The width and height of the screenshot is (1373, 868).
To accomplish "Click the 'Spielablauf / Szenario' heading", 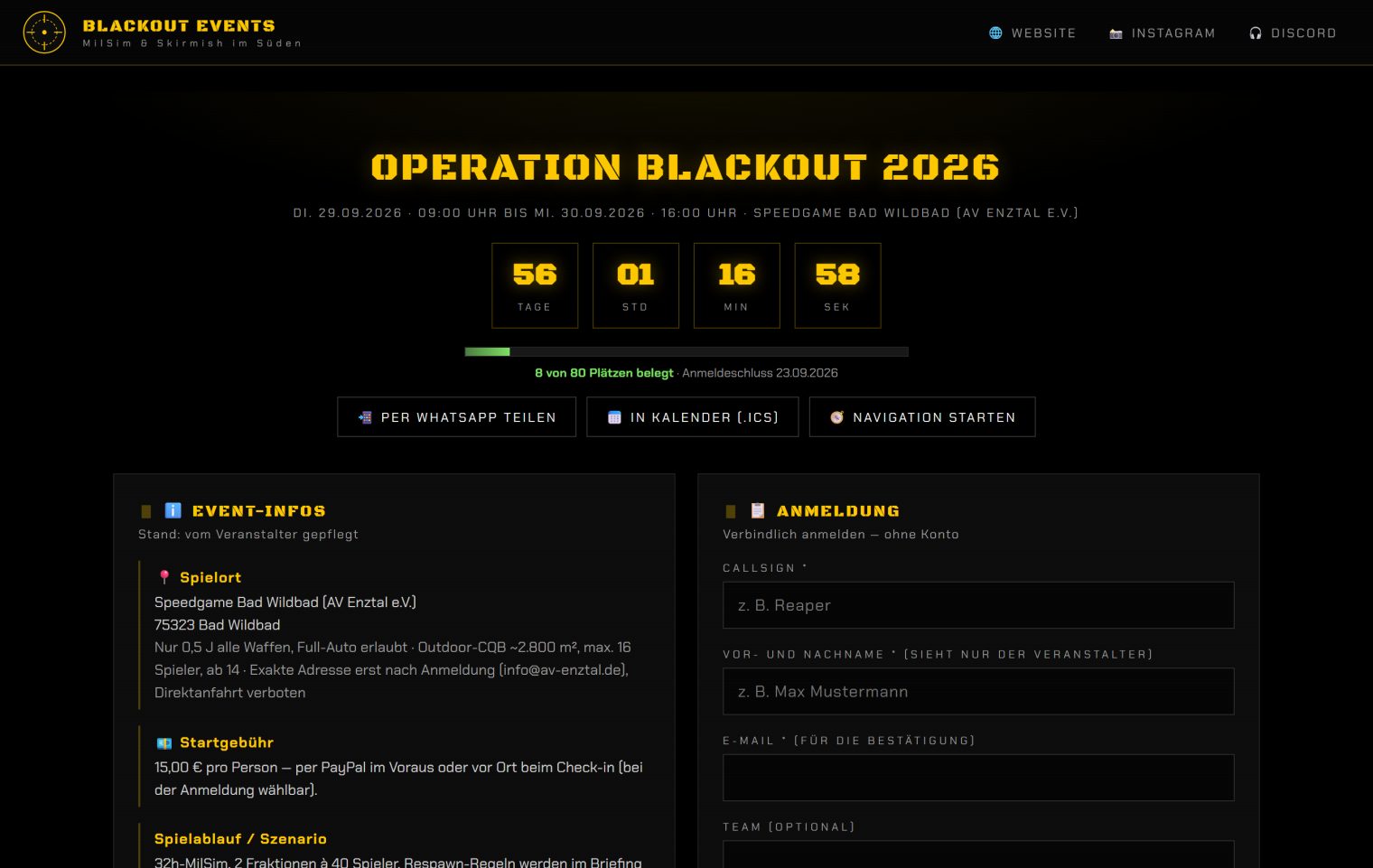I will click(240, 839).
